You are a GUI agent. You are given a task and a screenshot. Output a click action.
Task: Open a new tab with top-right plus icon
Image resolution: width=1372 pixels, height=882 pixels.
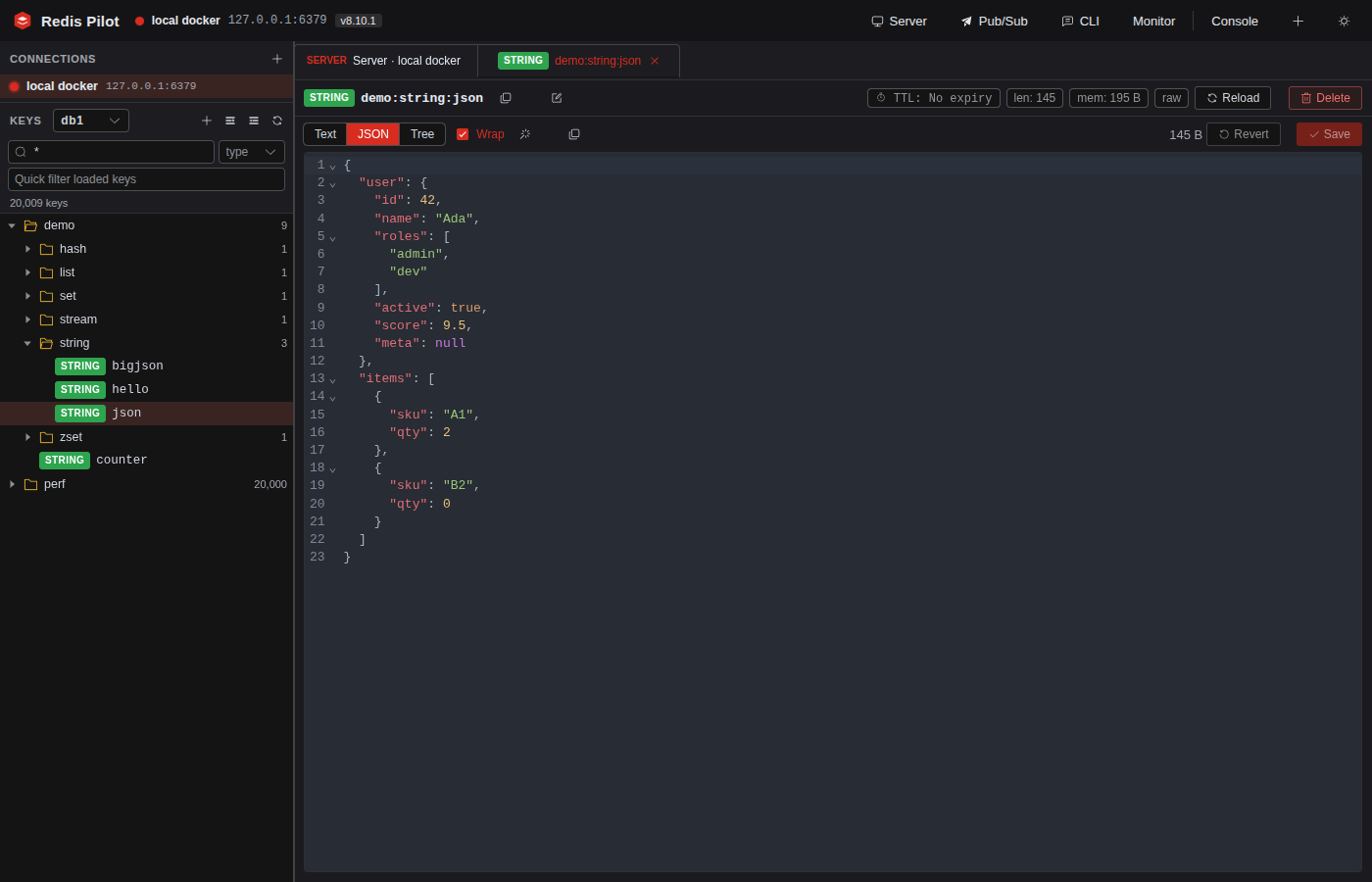[1298, 21]
